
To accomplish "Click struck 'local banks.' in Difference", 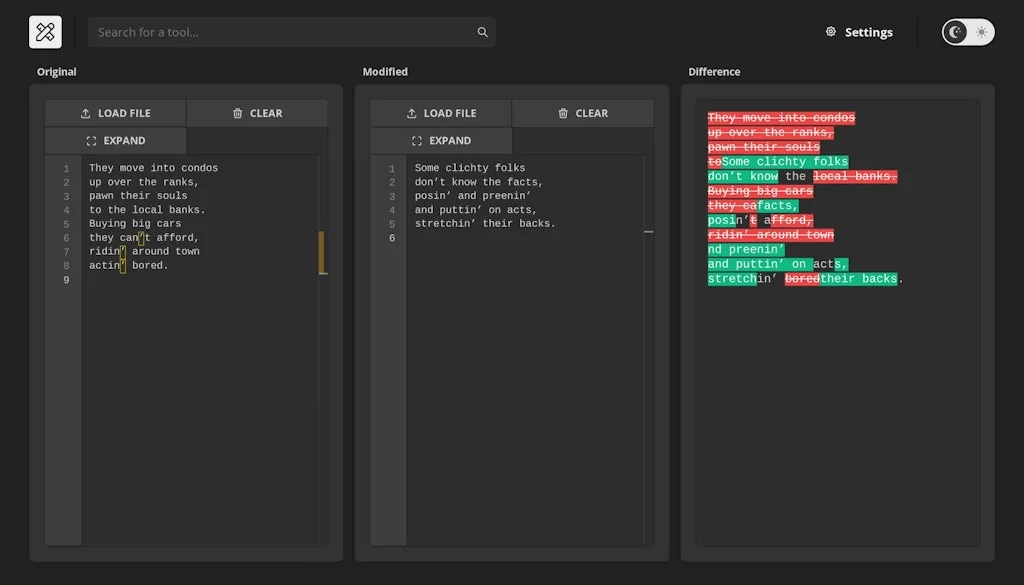I will [855, 176].
